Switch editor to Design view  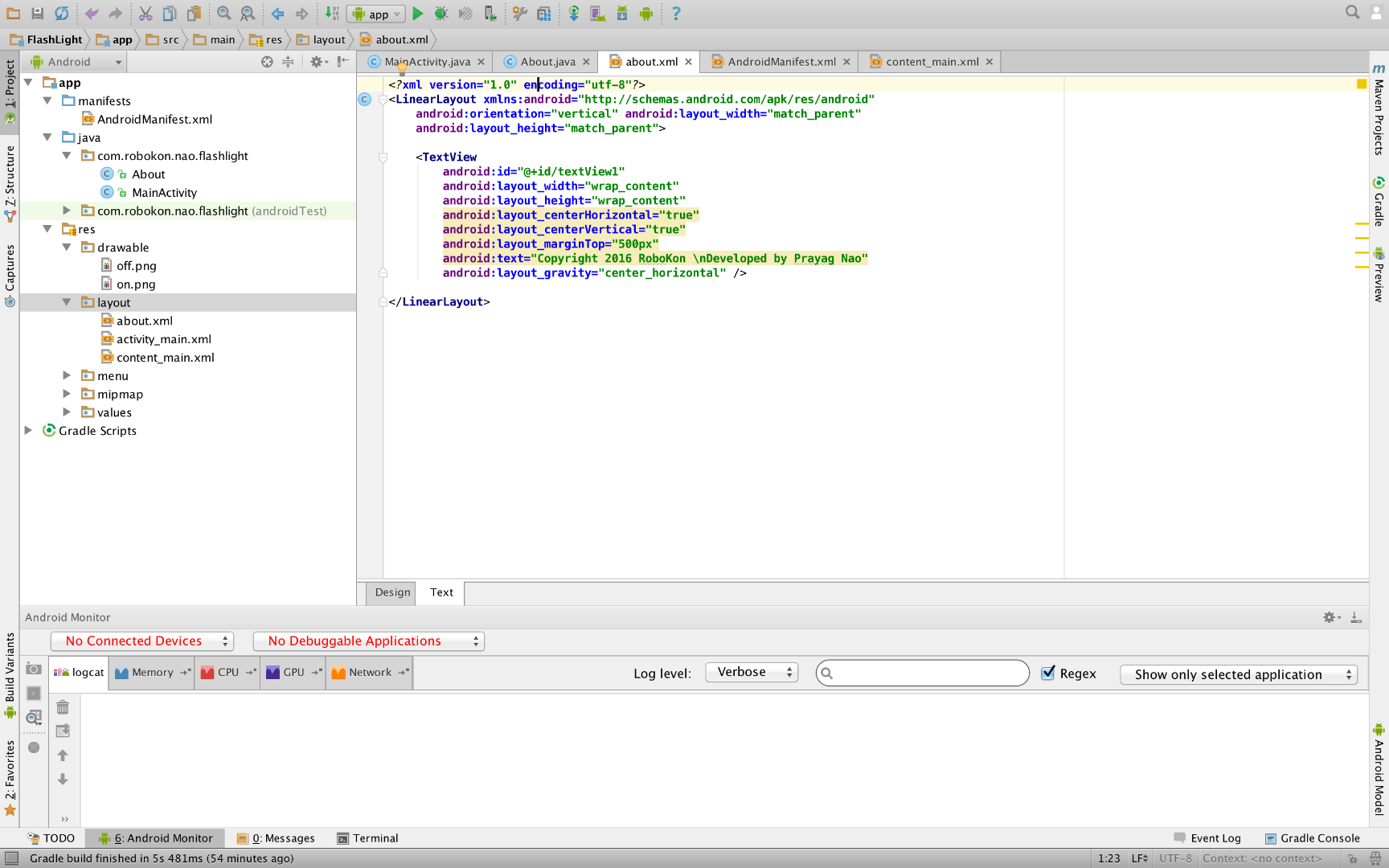point(392,592)
